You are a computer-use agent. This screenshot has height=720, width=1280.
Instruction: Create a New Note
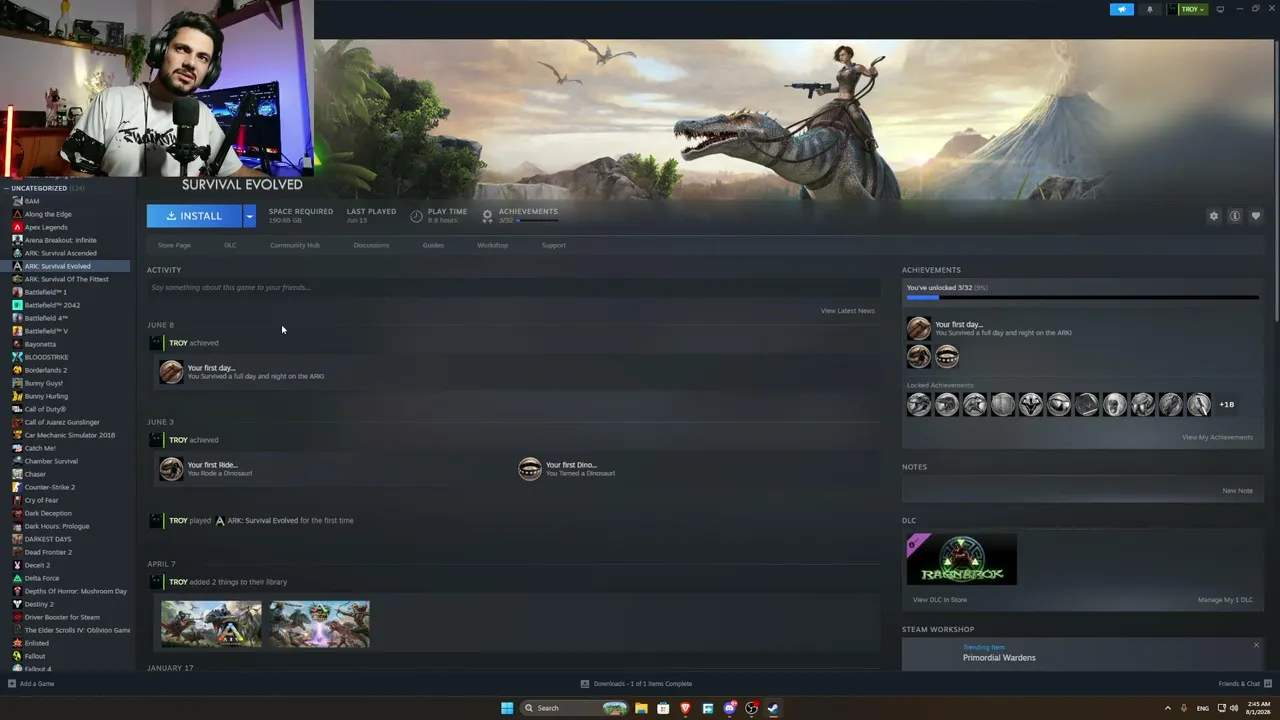pyautogui.click(x=1237, y=491)
